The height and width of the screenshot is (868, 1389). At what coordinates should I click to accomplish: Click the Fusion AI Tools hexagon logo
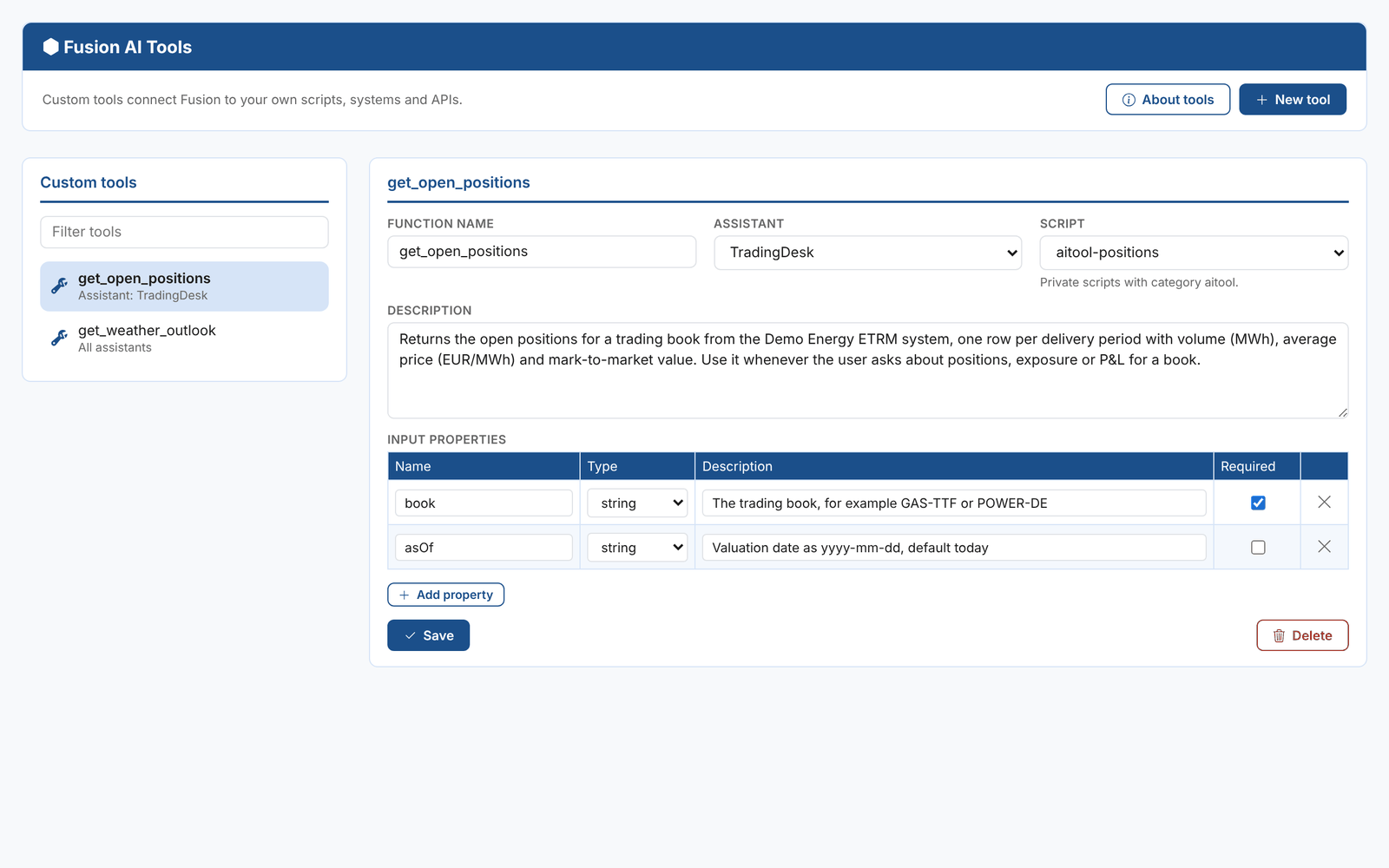[51, 47]
